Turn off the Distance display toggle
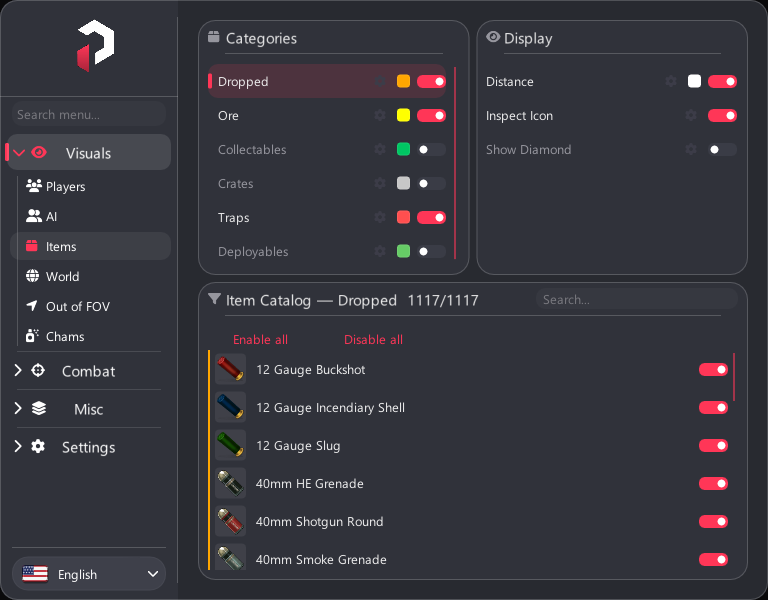This screenshot has height=600, width=768. 722,81
